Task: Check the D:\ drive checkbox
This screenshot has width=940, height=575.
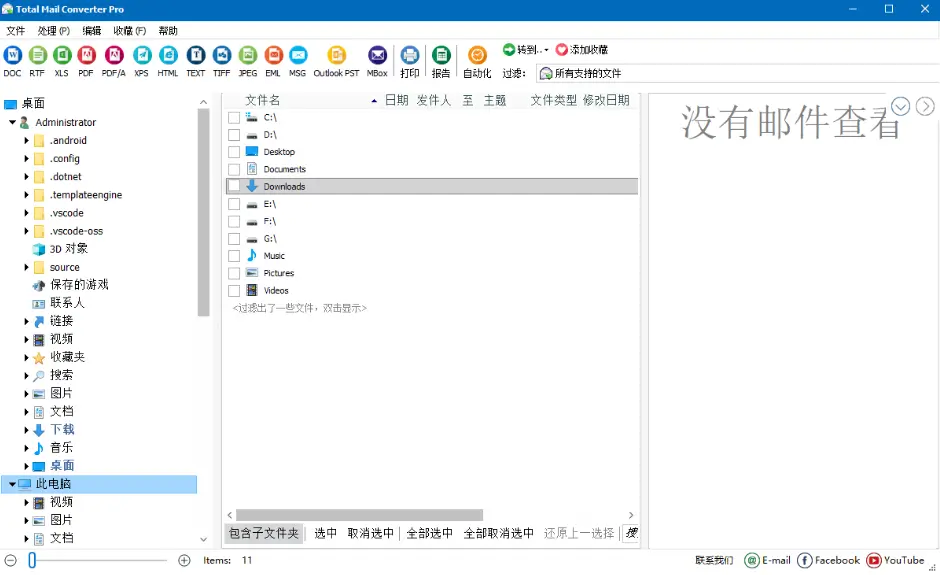Action: 234,135
